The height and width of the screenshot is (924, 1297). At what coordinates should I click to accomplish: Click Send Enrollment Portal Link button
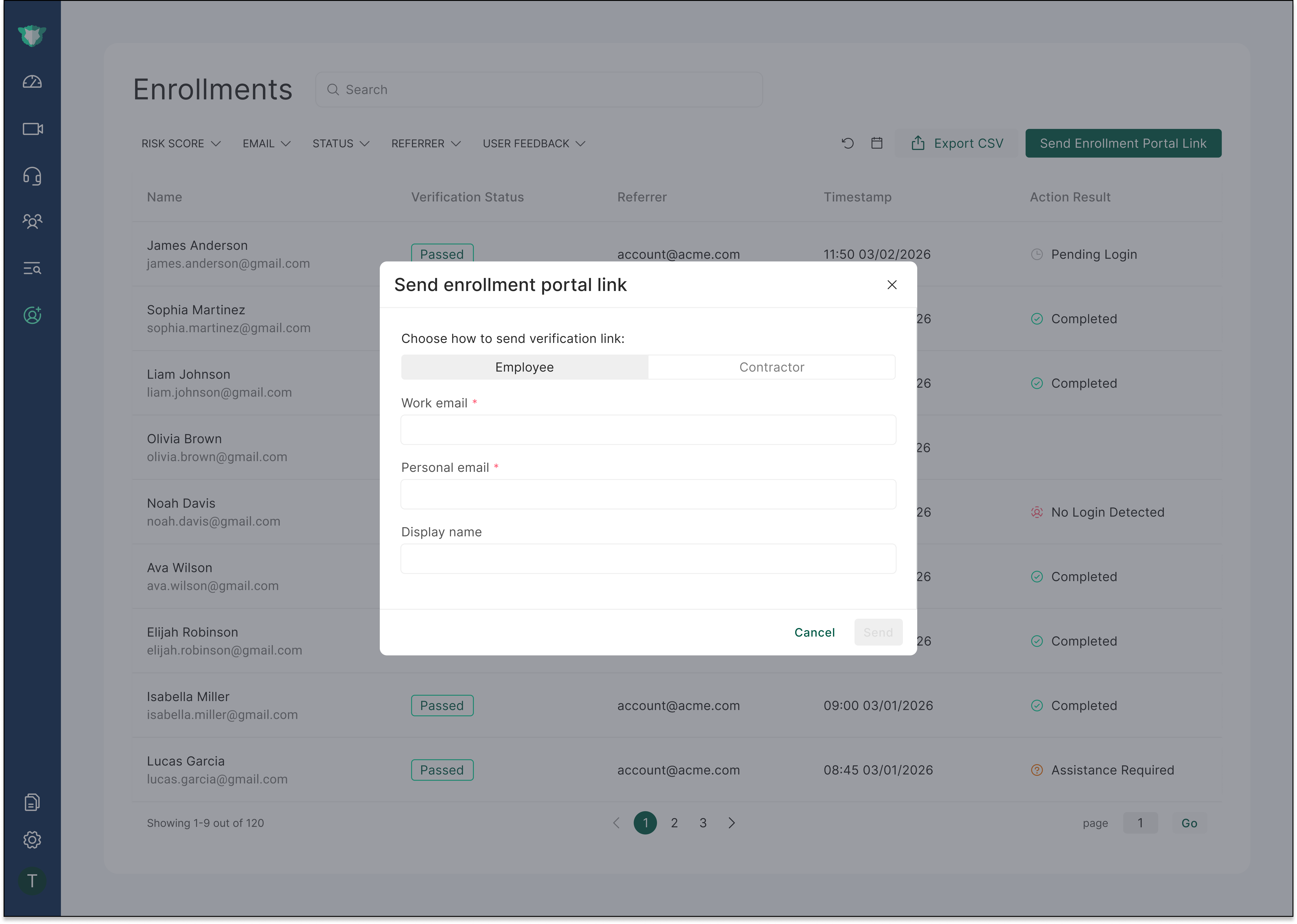(x=1123, y=143)
